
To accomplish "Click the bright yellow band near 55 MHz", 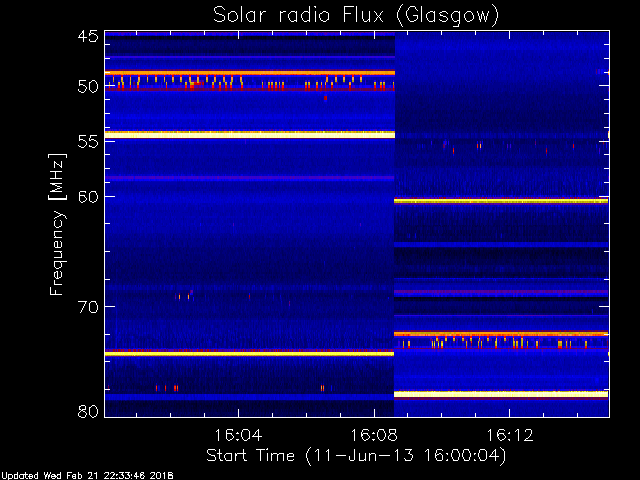I will tap(250, 135).
